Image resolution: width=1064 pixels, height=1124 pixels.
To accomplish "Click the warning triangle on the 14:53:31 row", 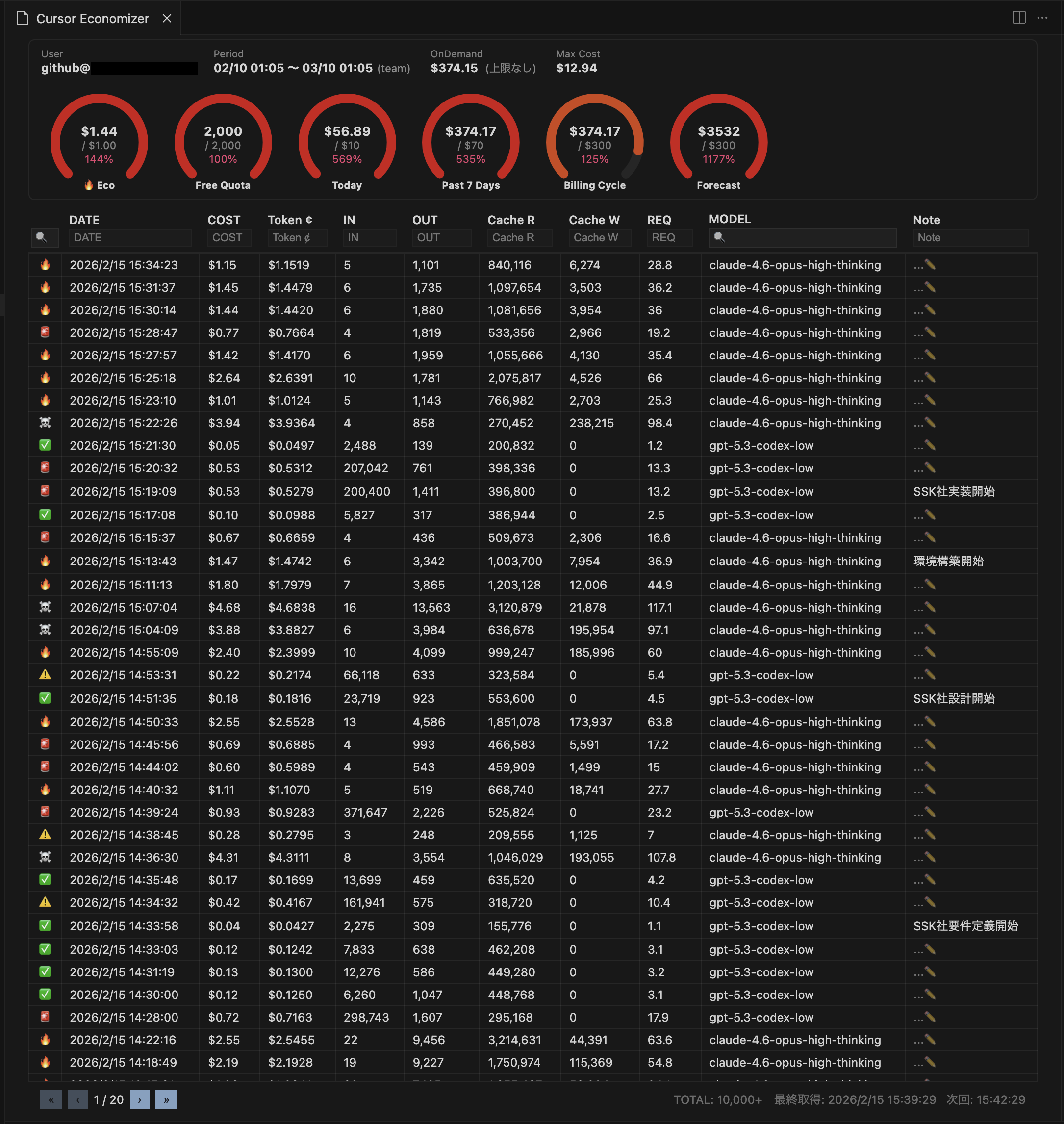I will point(45,675).
